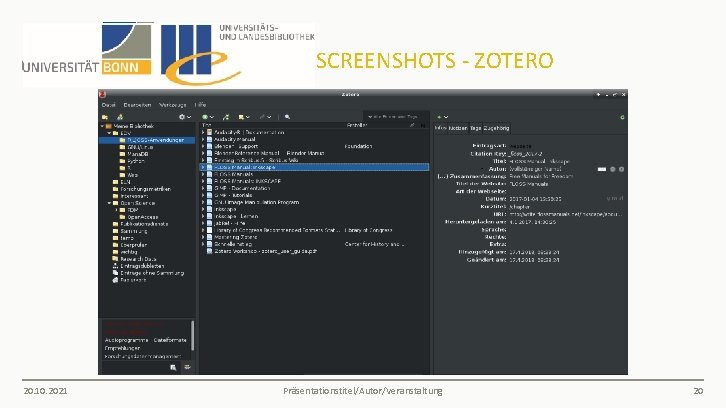The height and width of the screenshot is (408, 726).
Task: Open the green new item dropdown
Action: (x=207, y=117)
